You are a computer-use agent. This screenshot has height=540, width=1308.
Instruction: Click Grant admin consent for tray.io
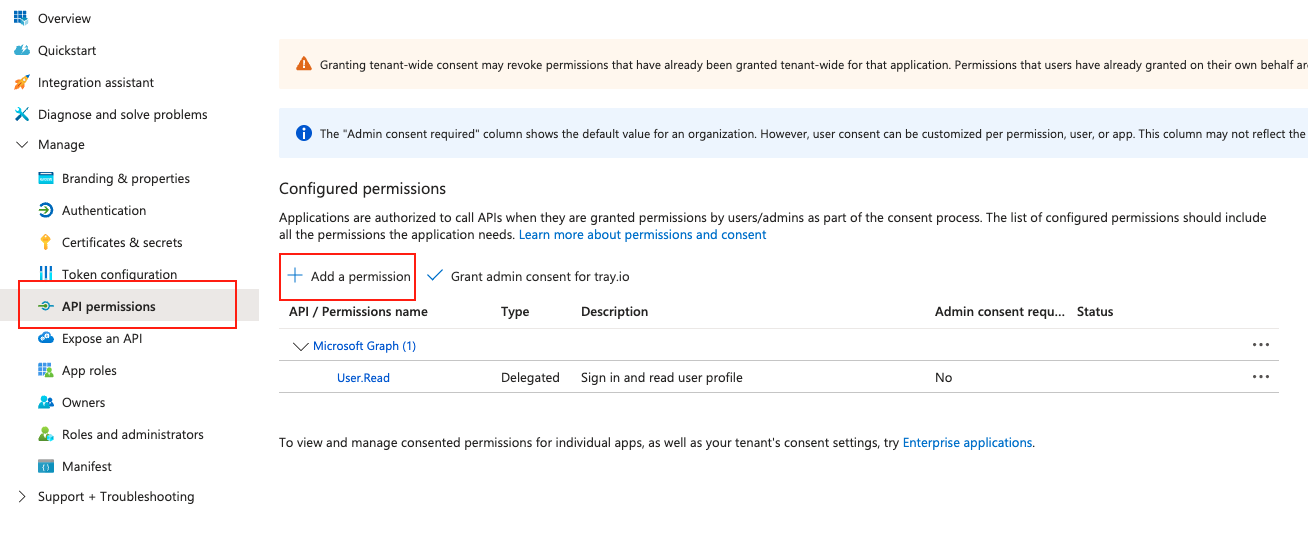click(x=528, y=276)
